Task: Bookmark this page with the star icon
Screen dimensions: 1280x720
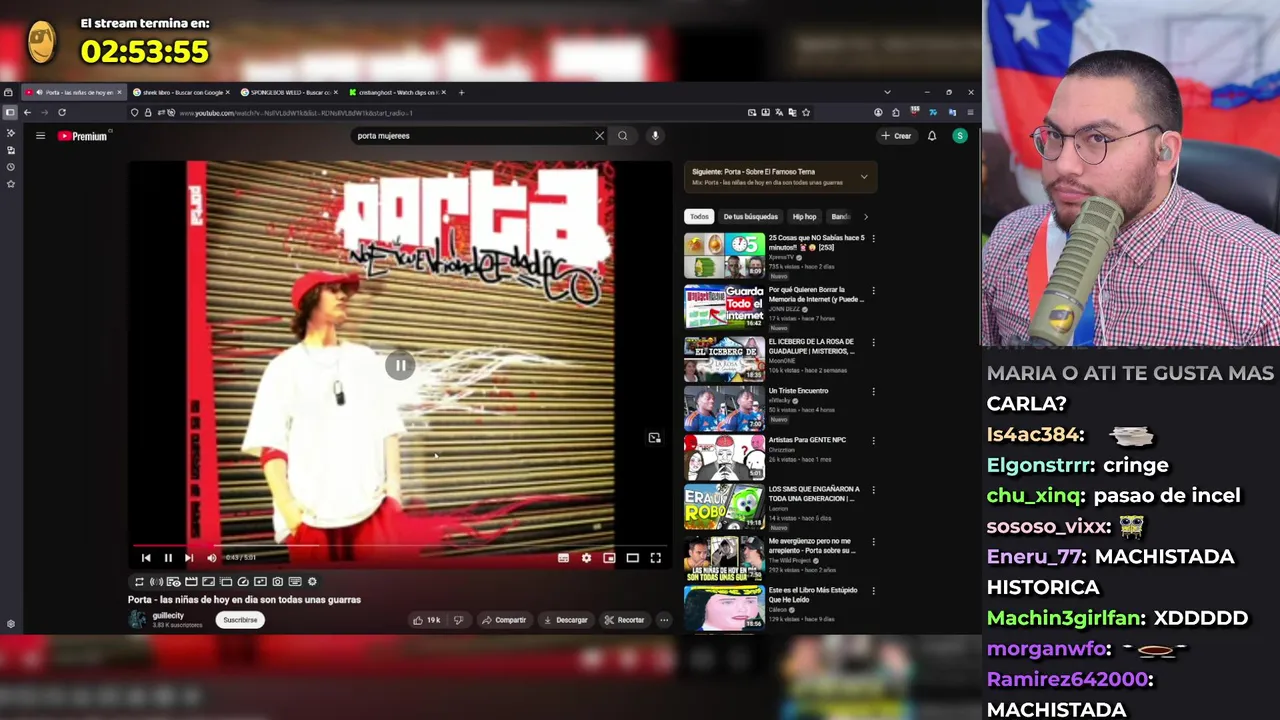Action: (806, 113)
